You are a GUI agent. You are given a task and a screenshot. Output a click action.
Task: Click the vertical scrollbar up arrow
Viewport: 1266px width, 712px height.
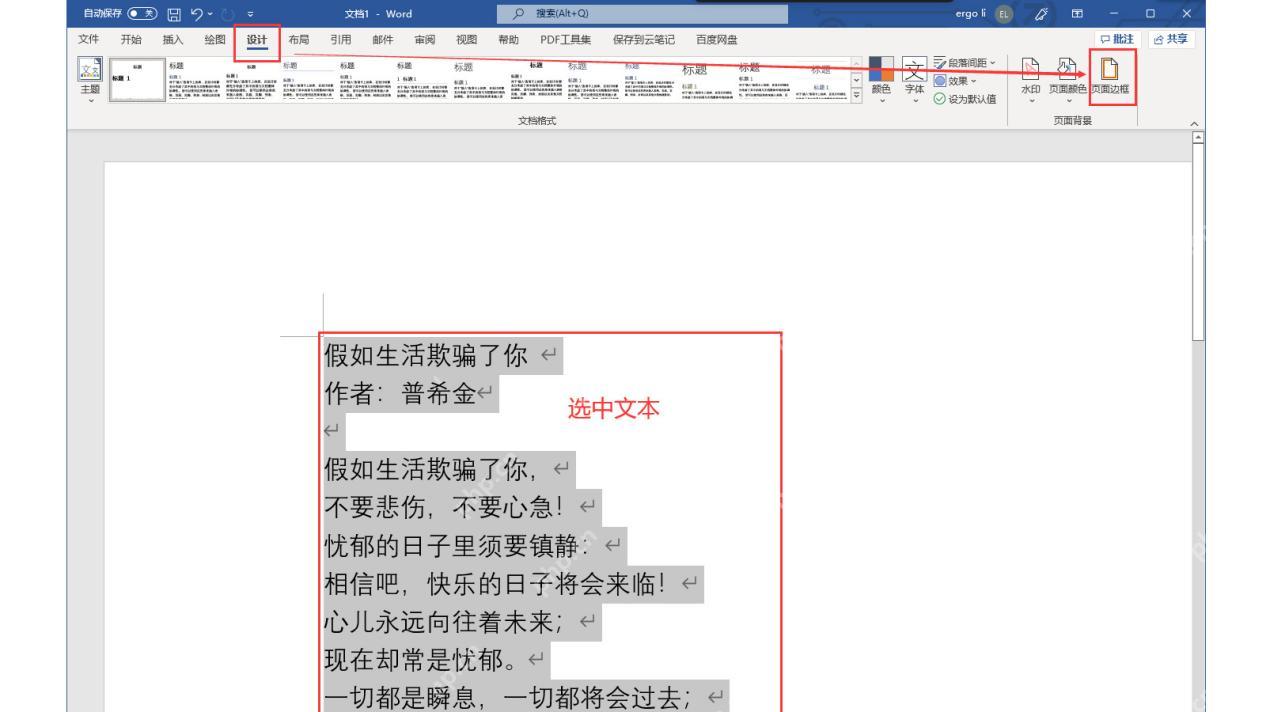click(1199, 136)
